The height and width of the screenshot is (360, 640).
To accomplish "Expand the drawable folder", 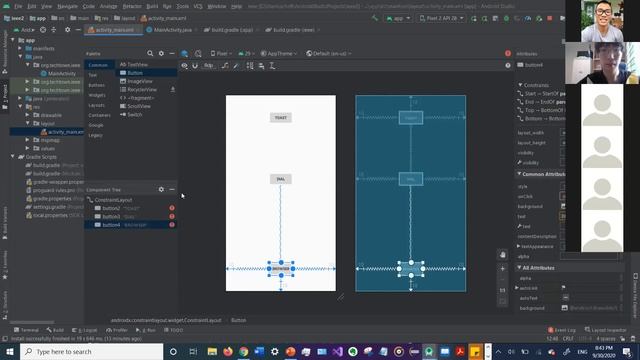I will pyautogui.click(x=28, y=115).
